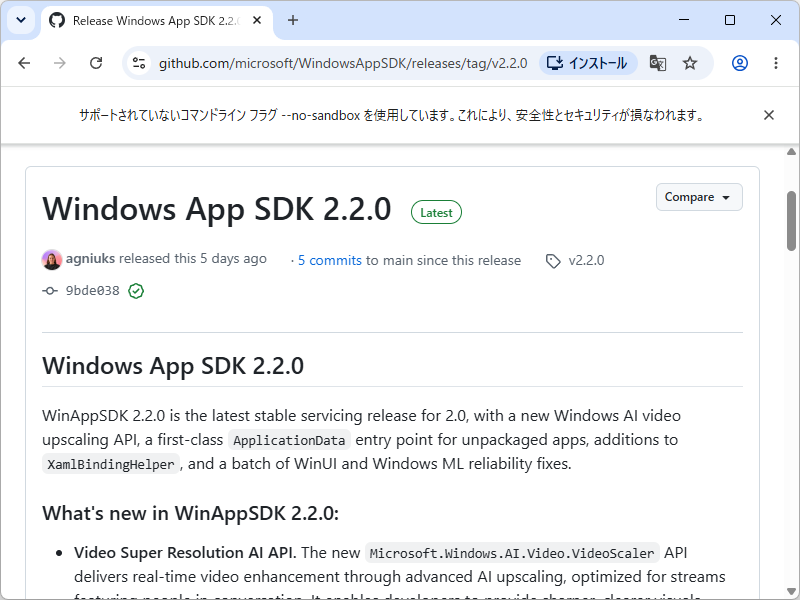Click Microsoft.Windows.AI.Video.VideoScaler code text
Image resolution: width=800 pixels, height=600 pixels.
click(512, 553)
